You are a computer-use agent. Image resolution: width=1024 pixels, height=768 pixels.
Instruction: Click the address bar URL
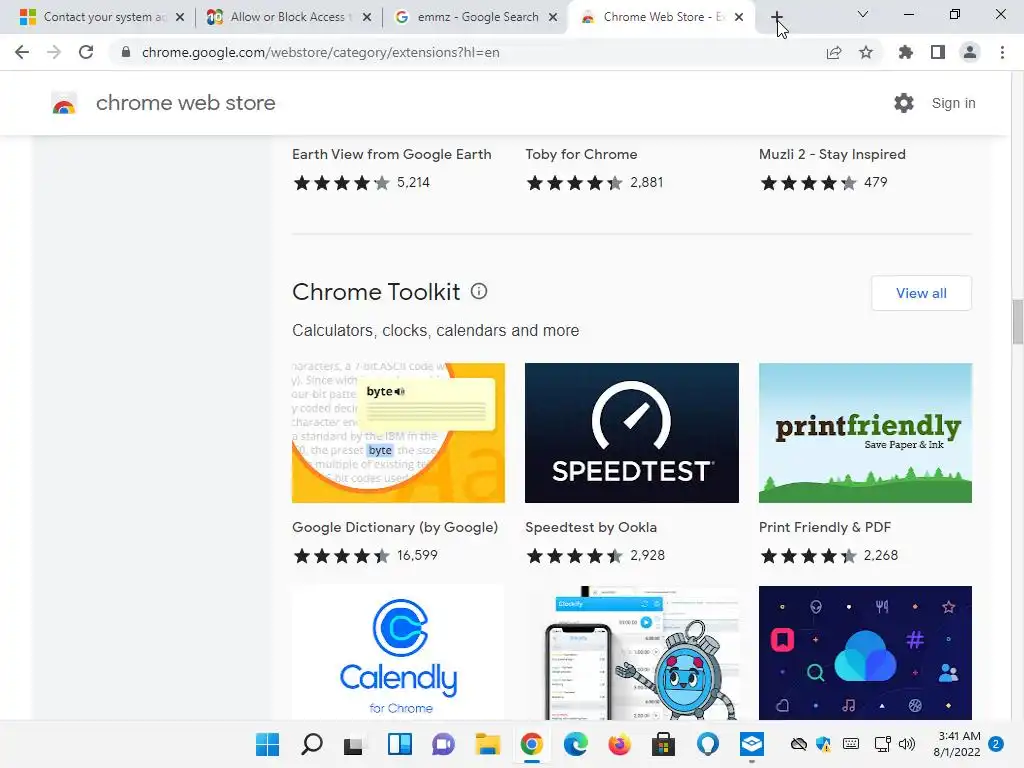click(x=321, y=52)
